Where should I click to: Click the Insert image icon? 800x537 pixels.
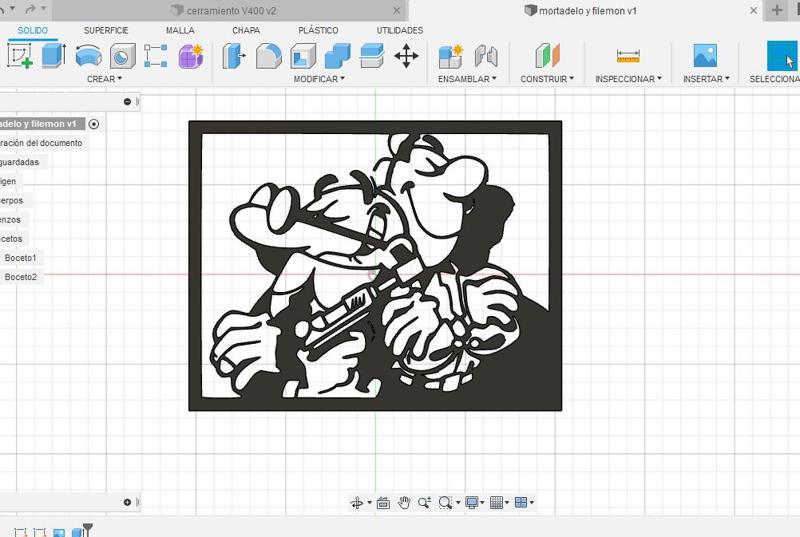pyautogui.click(x=705, y=56)
